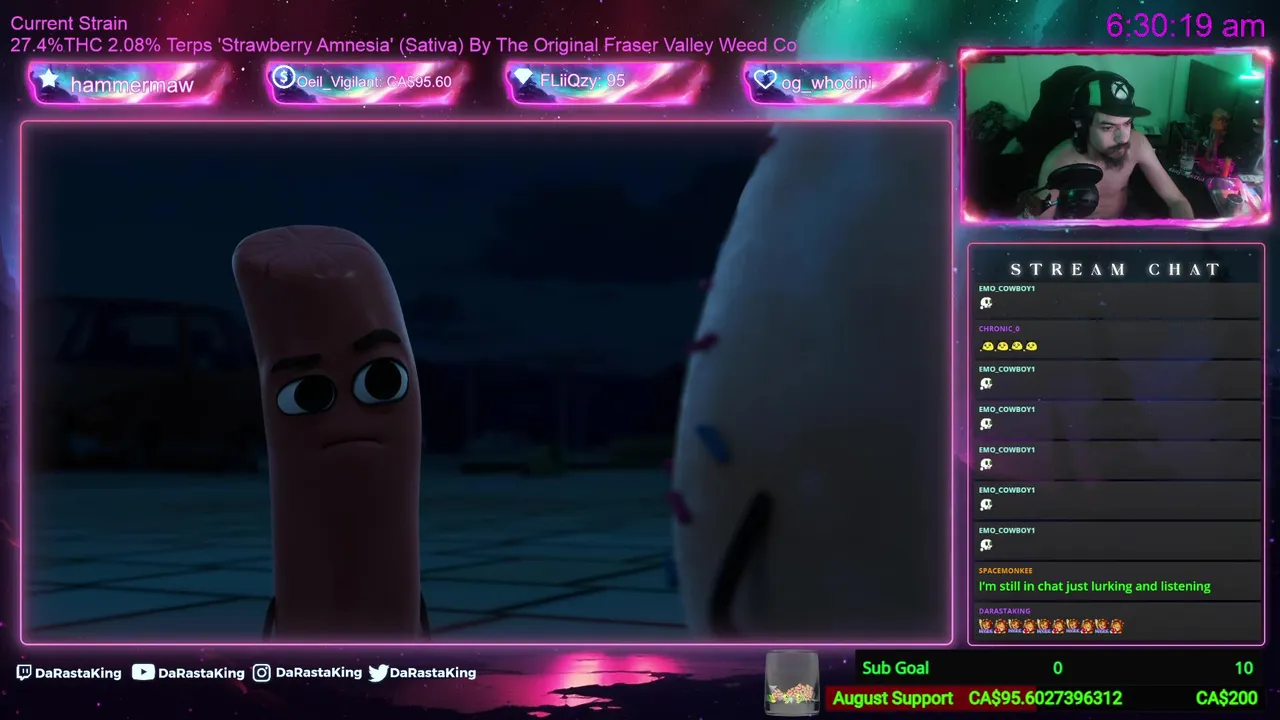This screenshot has width=1280, height=720.
Task: Open the DaRastaKing Twitter handle
Action: click(x=433, y=673)
